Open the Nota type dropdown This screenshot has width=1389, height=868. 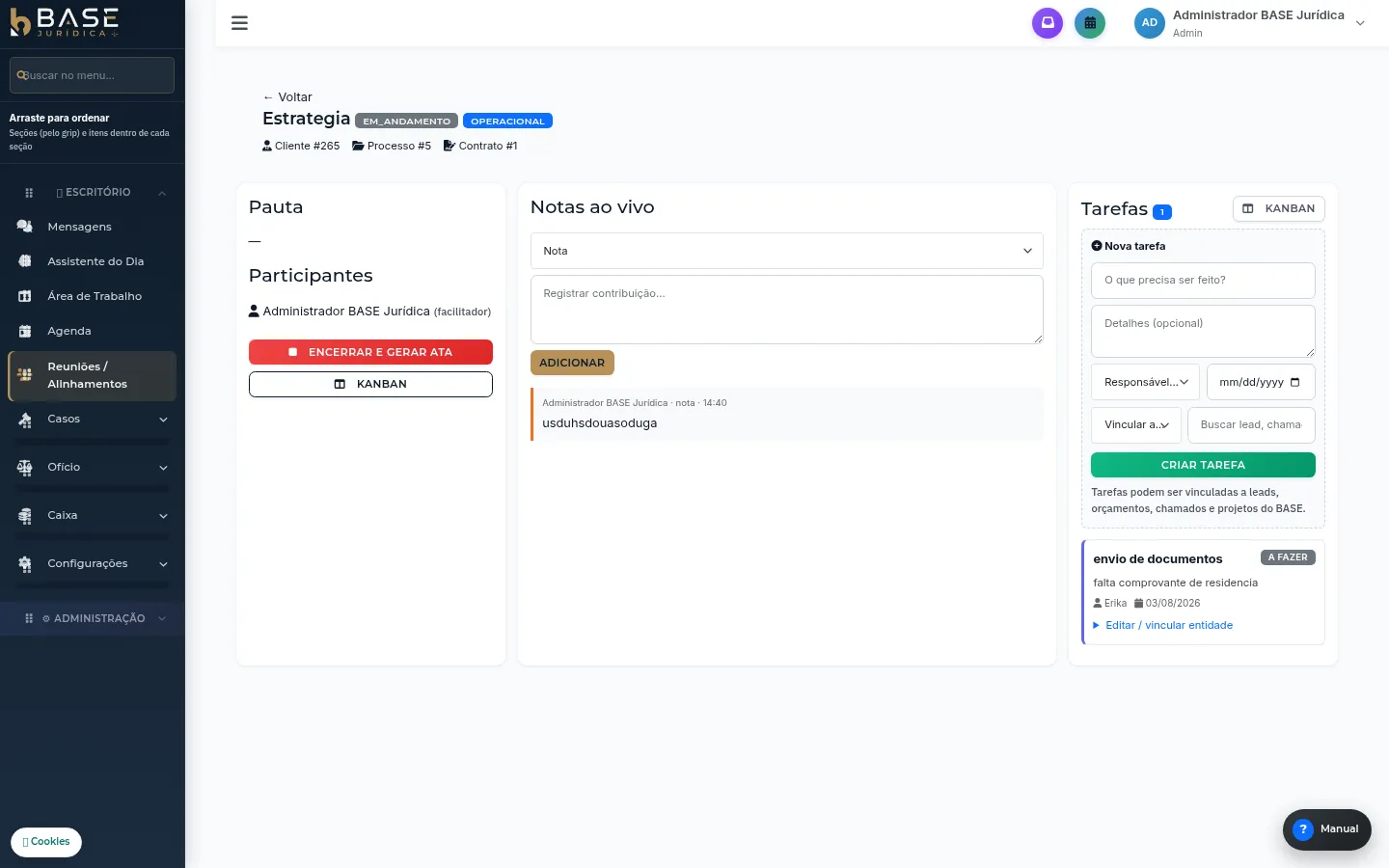787,251
